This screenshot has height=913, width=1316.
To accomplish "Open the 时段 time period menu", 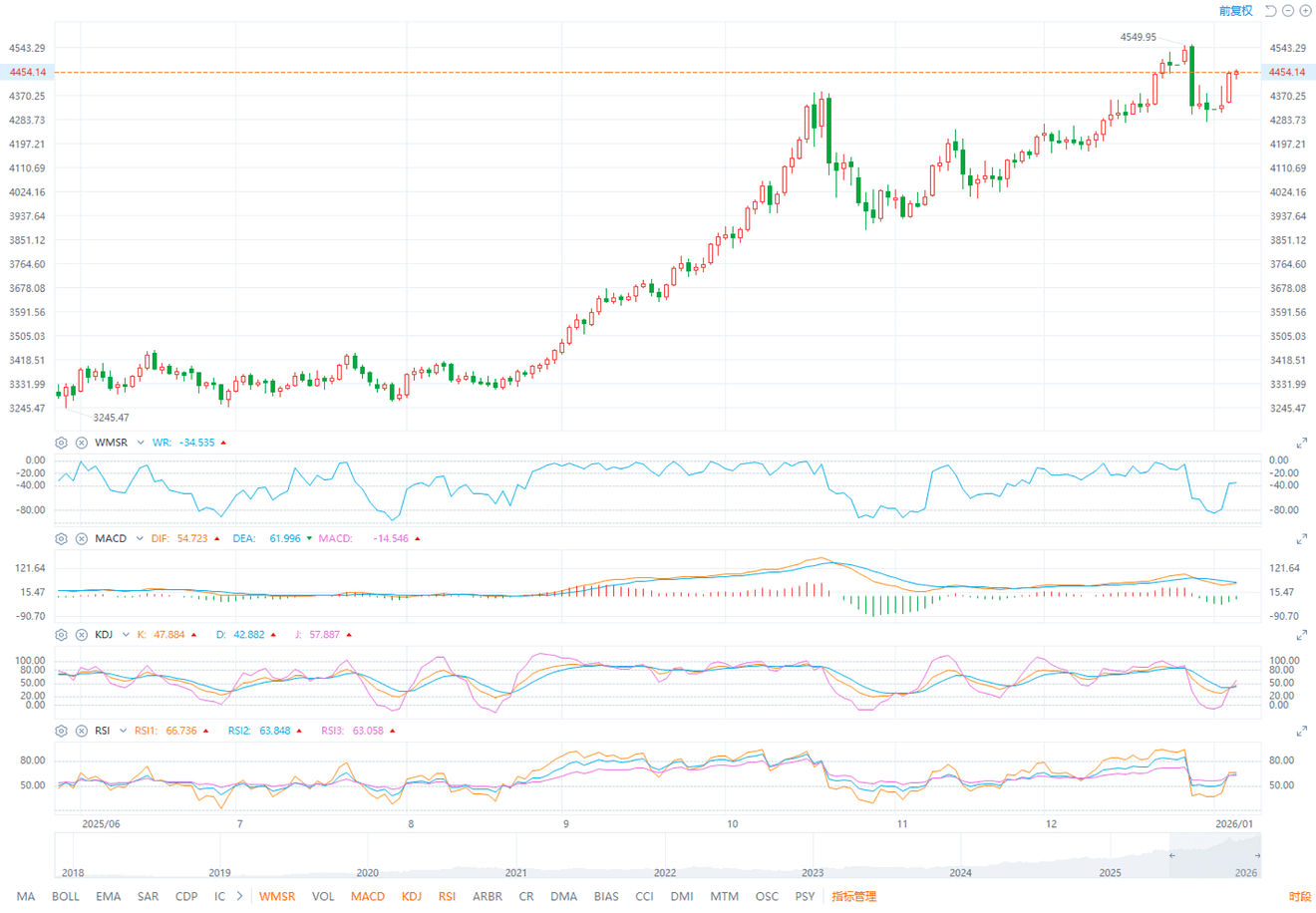I will (x=1299, y=896).
